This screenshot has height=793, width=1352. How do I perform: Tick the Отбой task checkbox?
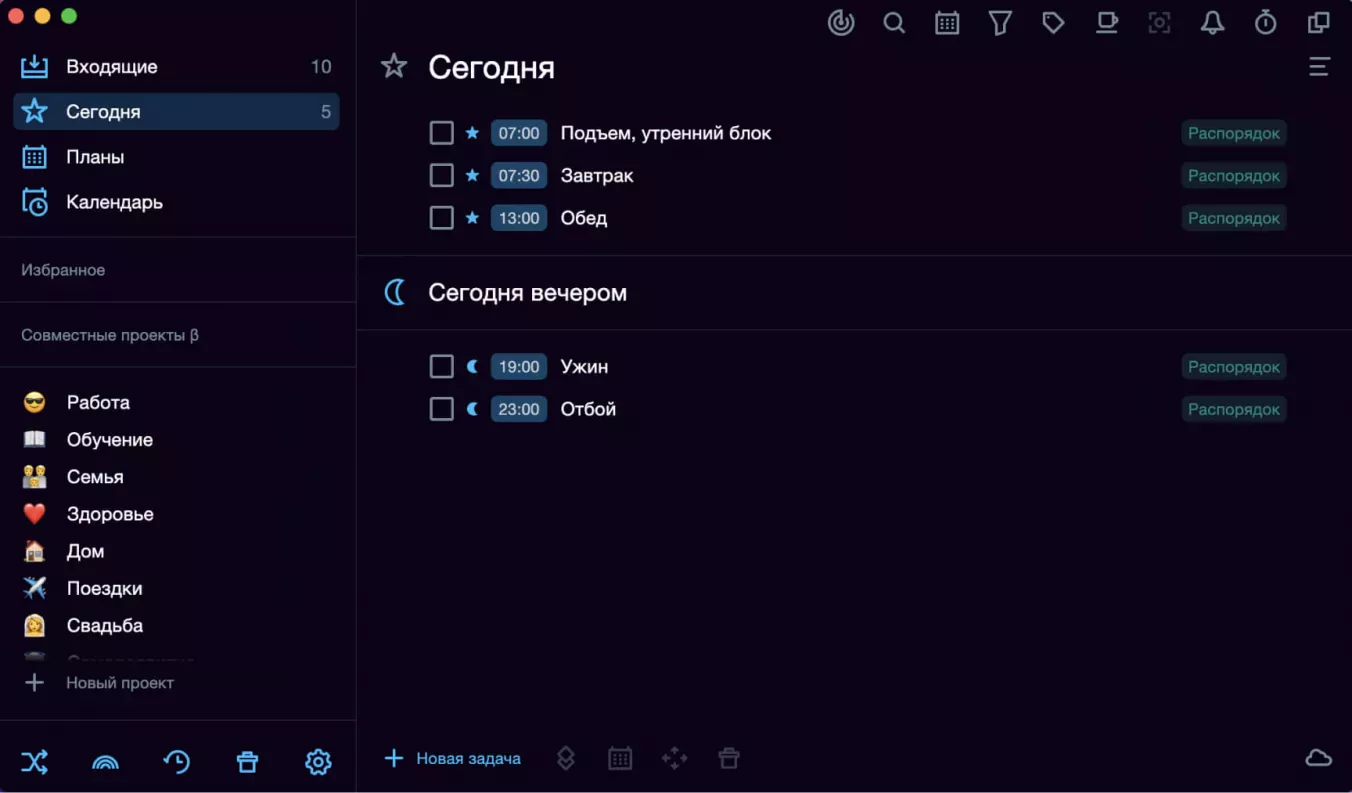coord(442,409)
